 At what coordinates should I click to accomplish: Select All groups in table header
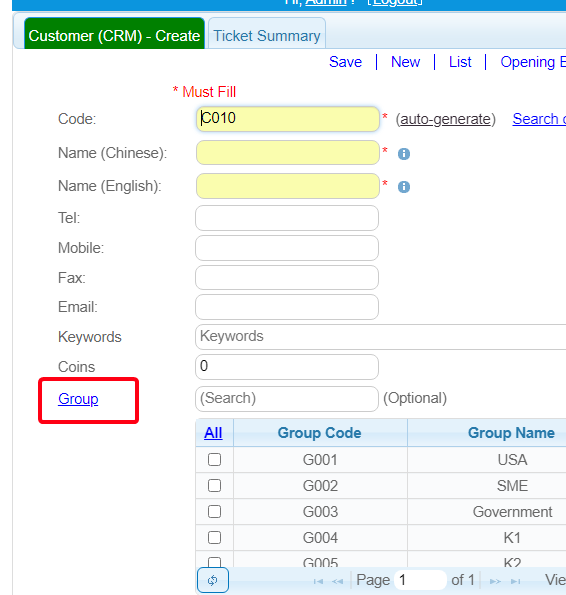click(x=213, y=433)
